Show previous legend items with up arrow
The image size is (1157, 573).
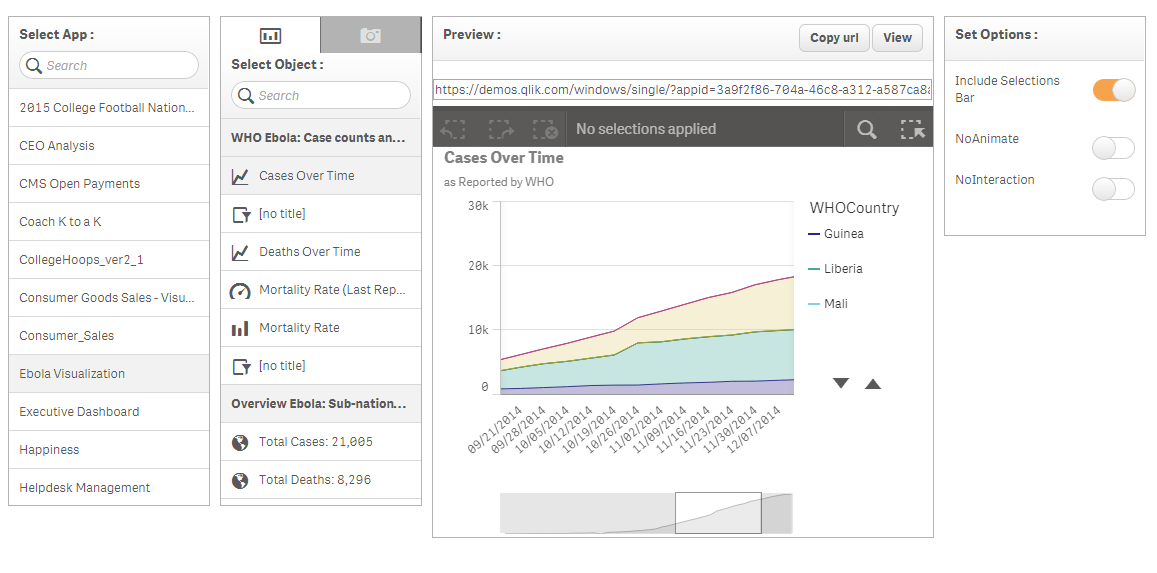pos(873,383)
